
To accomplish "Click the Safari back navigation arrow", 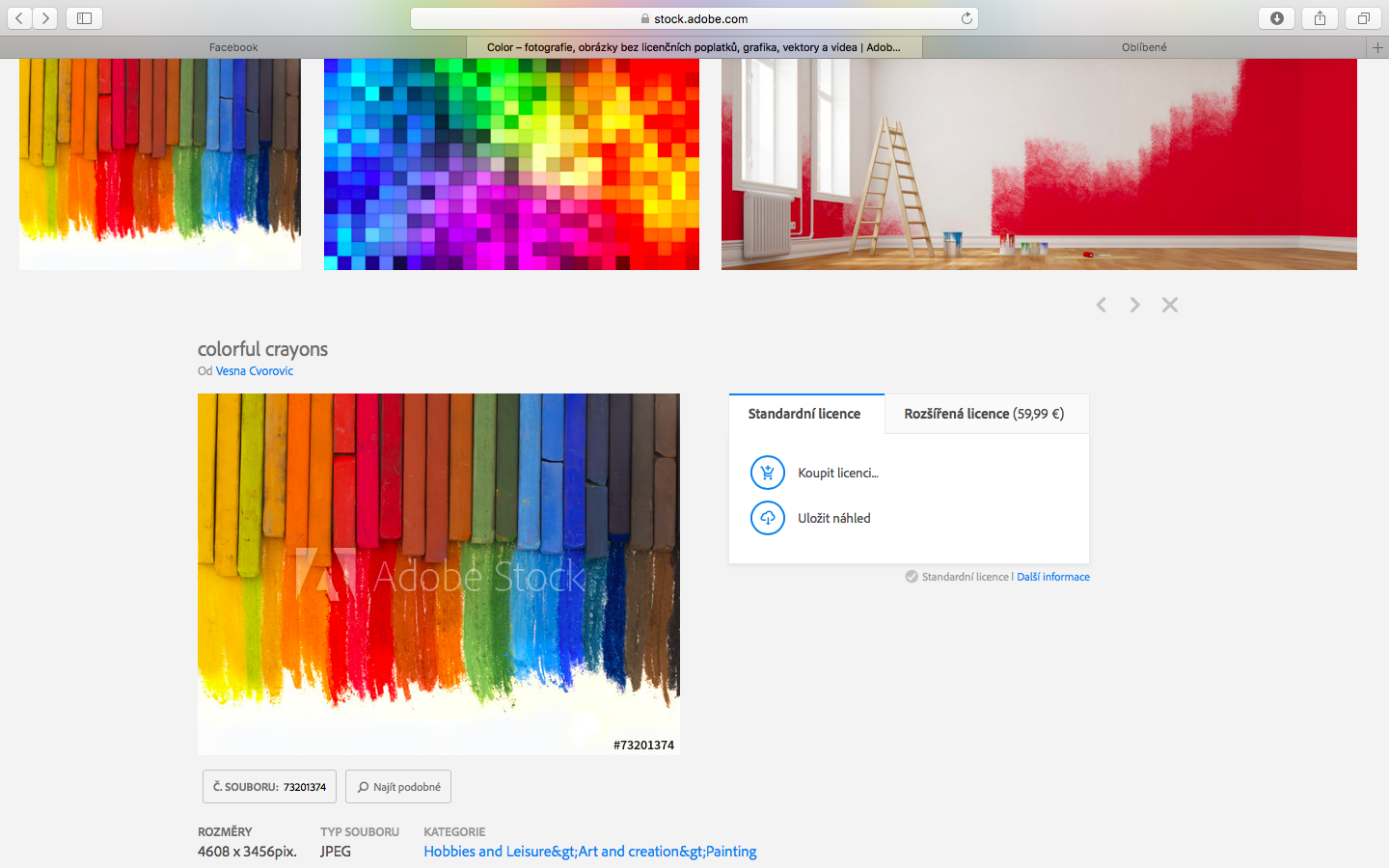I will coord(19,18).
